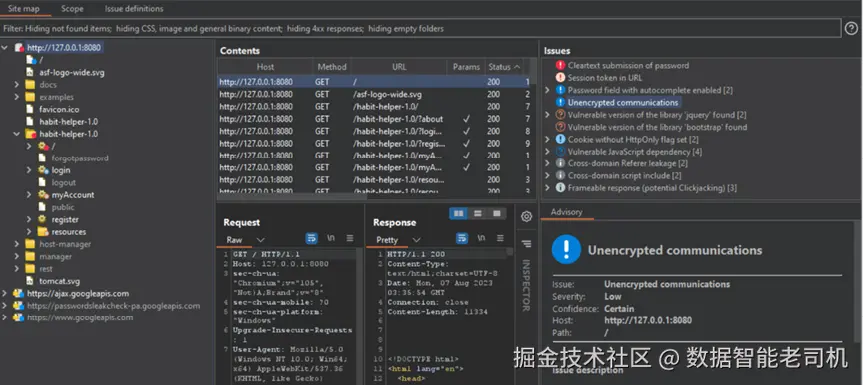Click the question-mark icon for jquery vulnerability
The width and height of the screenshot is (863, 385).
(560, 114)
